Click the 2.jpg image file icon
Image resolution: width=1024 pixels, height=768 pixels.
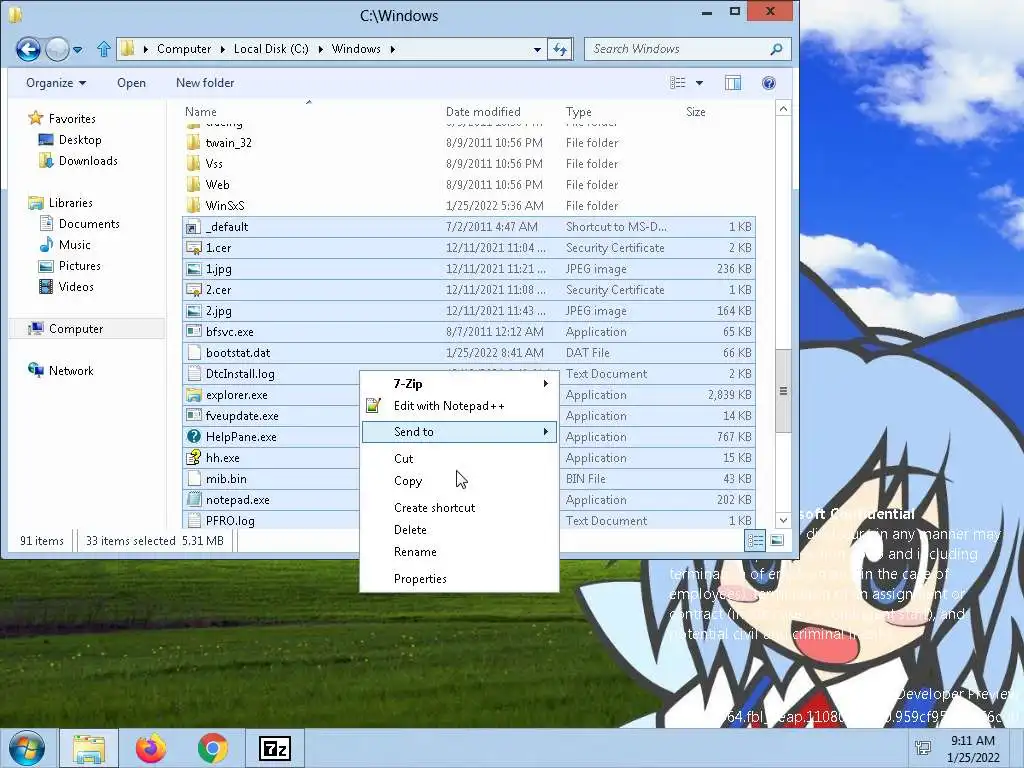tap(193, 311)
